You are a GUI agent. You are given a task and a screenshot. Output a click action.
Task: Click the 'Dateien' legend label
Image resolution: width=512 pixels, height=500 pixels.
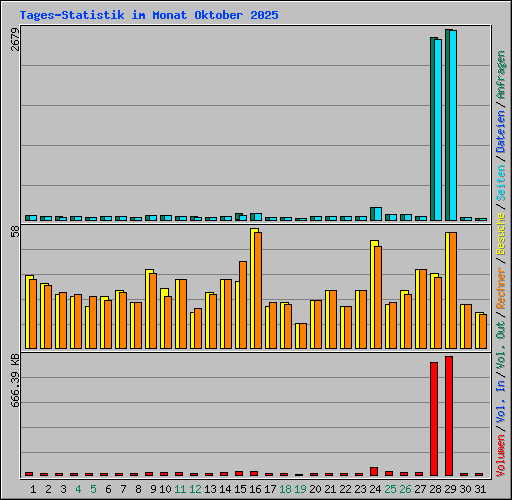[x=501, y=132]
